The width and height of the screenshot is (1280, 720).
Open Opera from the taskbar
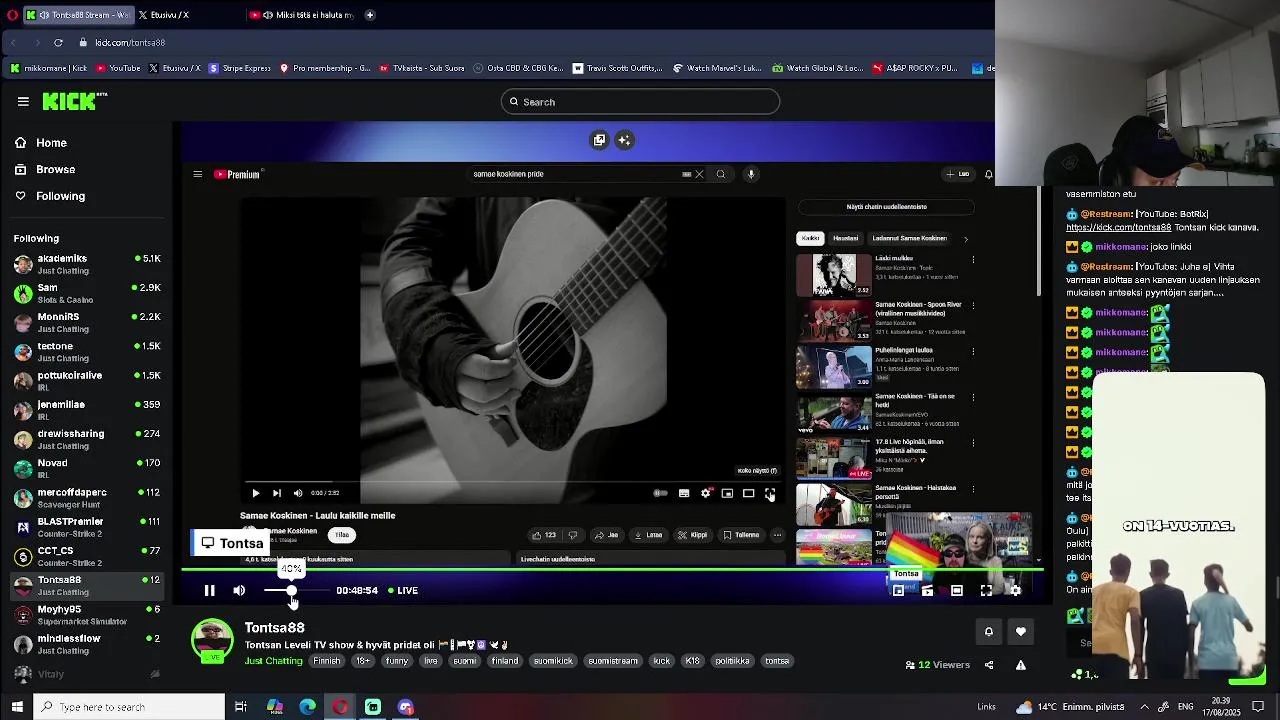click(340, 707)
